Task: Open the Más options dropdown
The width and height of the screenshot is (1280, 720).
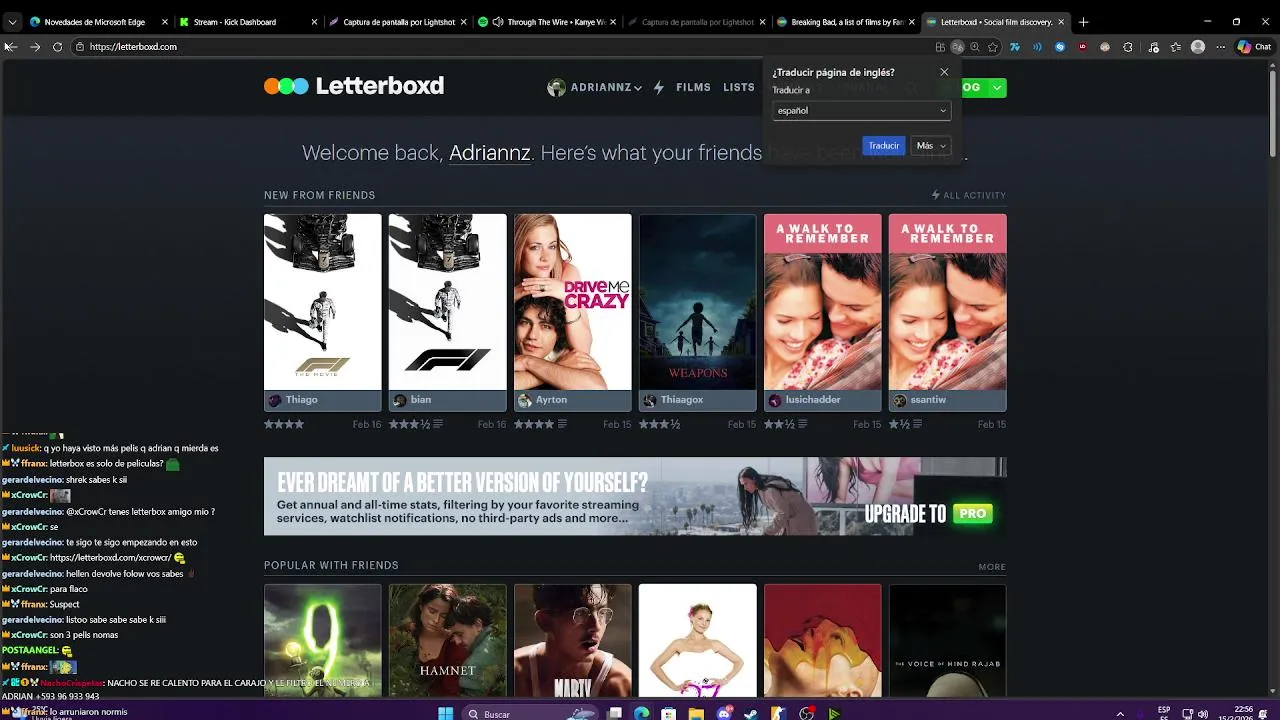Action: click(931, 146)
